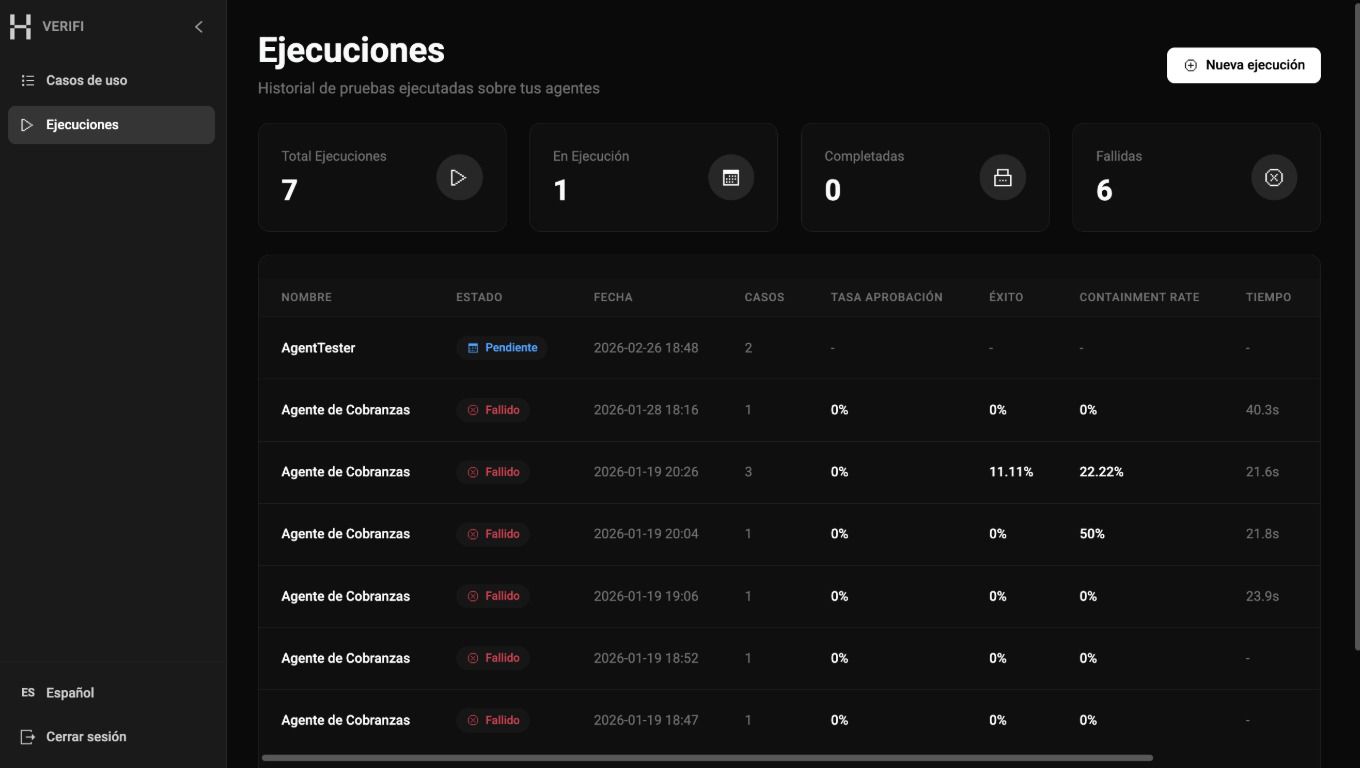Click the list icon beside Casos de uso

pos(30,79)
